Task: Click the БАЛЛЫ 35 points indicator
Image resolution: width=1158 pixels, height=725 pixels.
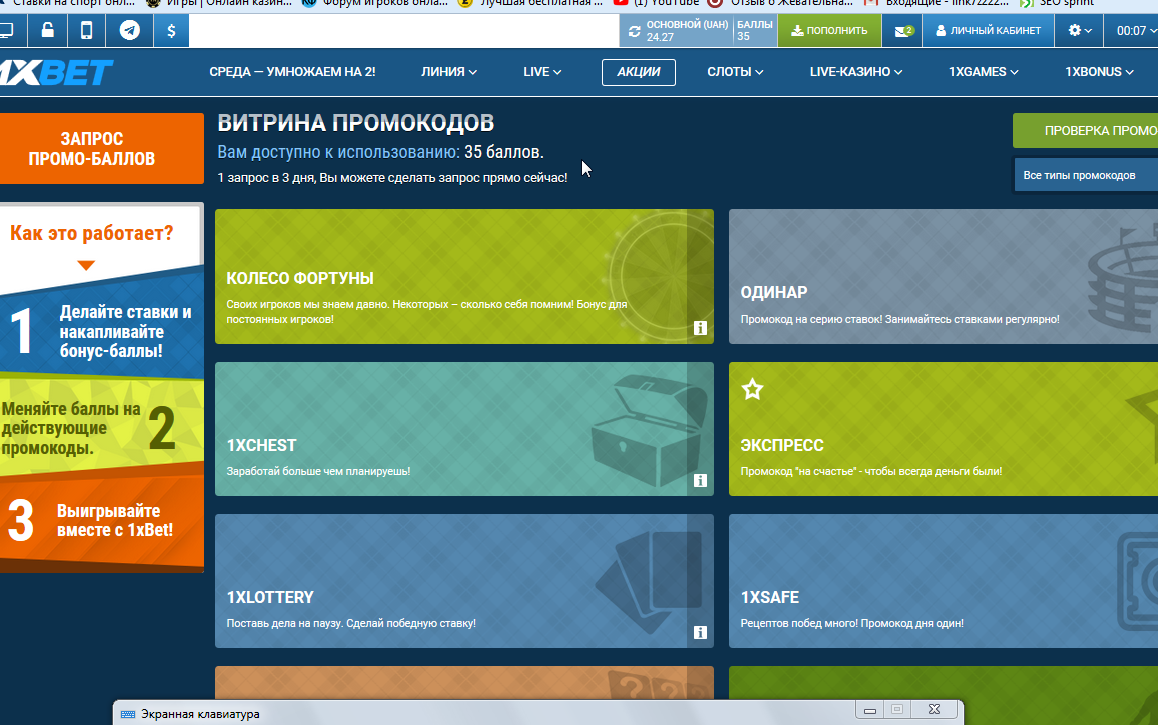Action: 755,31
